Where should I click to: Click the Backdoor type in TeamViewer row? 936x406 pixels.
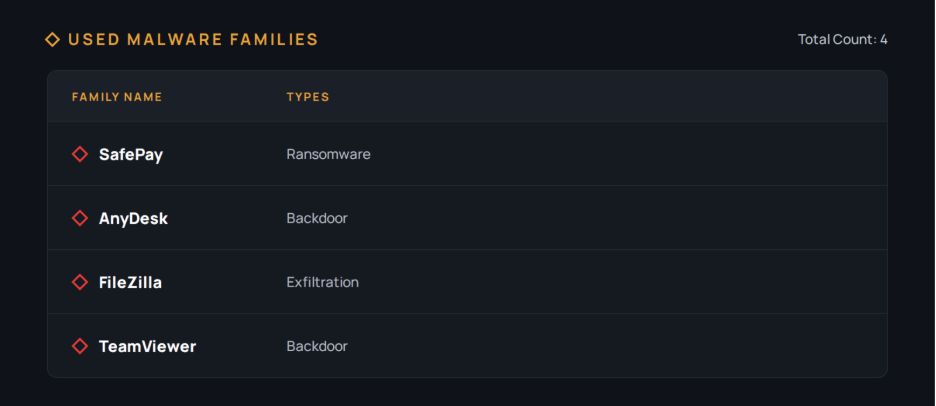(x=317, y=346)
